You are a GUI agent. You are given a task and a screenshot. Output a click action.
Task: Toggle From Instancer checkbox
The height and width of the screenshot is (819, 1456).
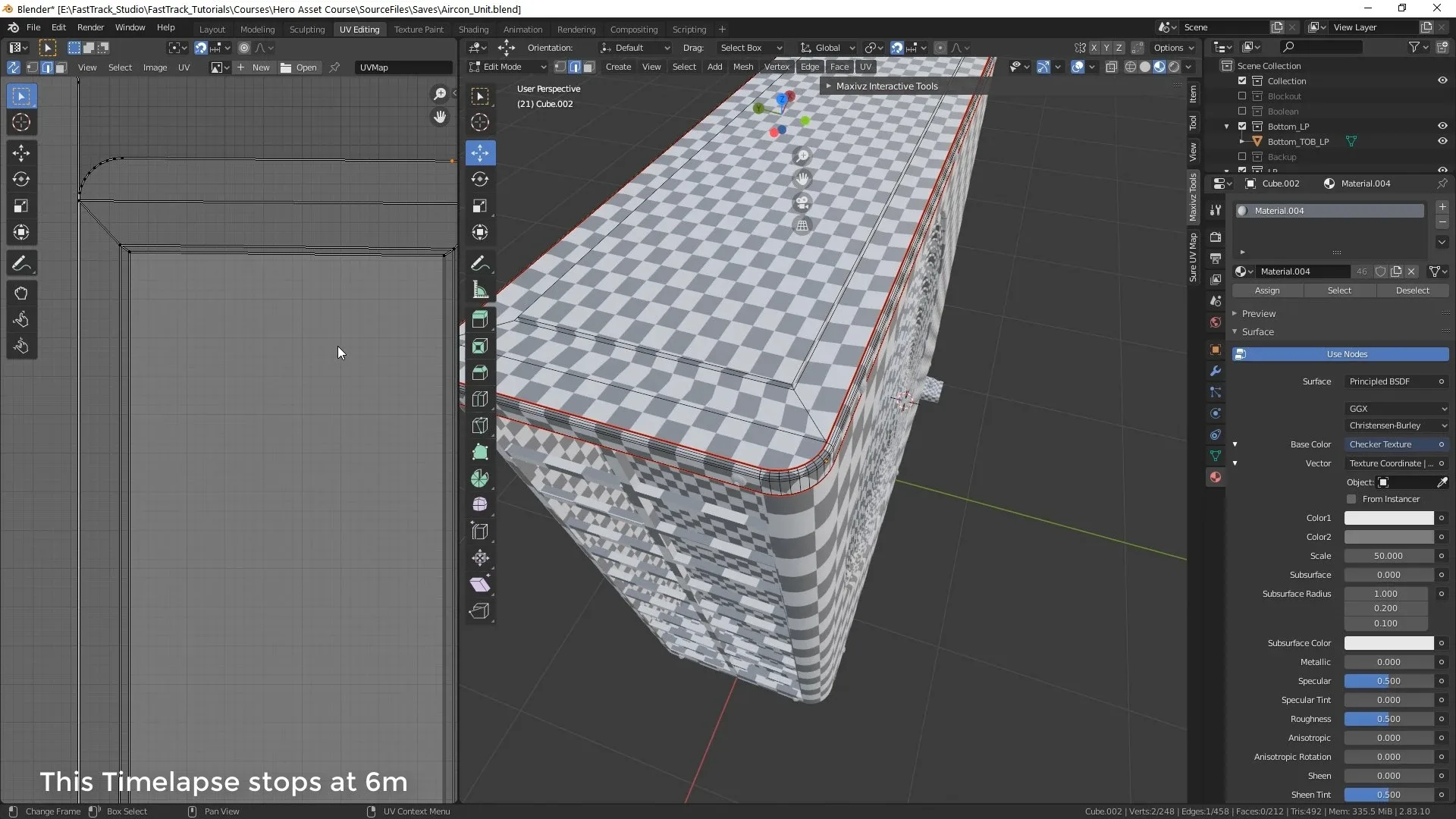coord(1351,499)
